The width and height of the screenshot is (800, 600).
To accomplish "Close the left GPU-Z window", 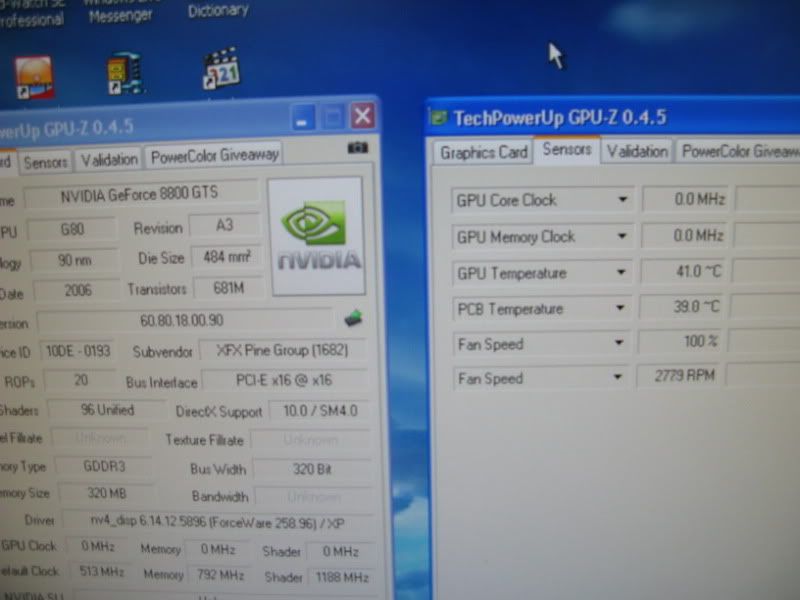I will pos(362,116).
